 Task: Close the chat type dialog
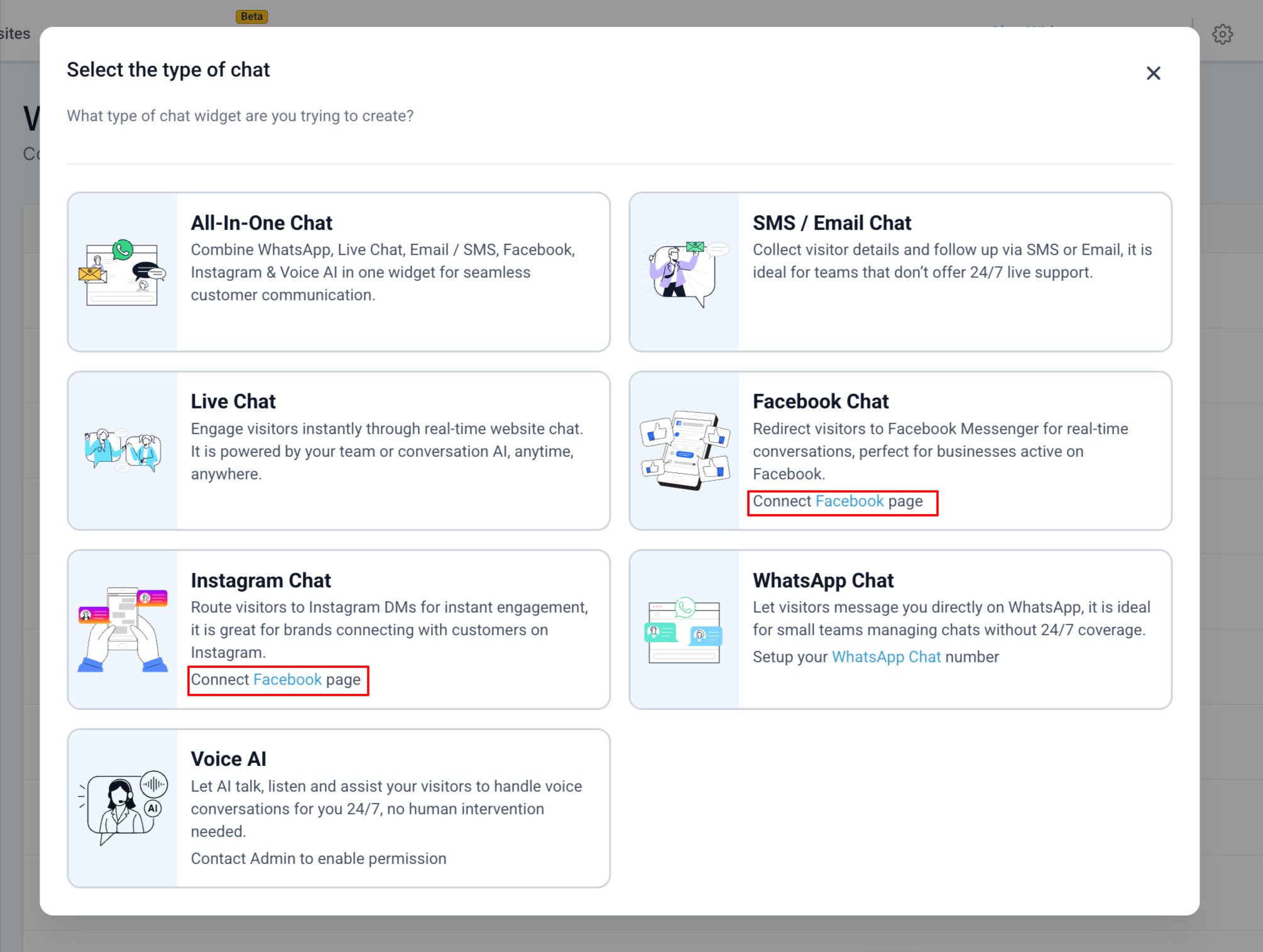(x=1153, y=73)
